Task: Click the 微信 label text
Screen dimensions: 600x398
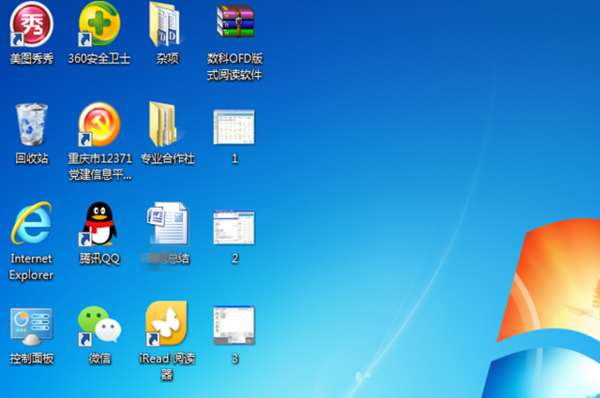Action: tap(99, 359)
